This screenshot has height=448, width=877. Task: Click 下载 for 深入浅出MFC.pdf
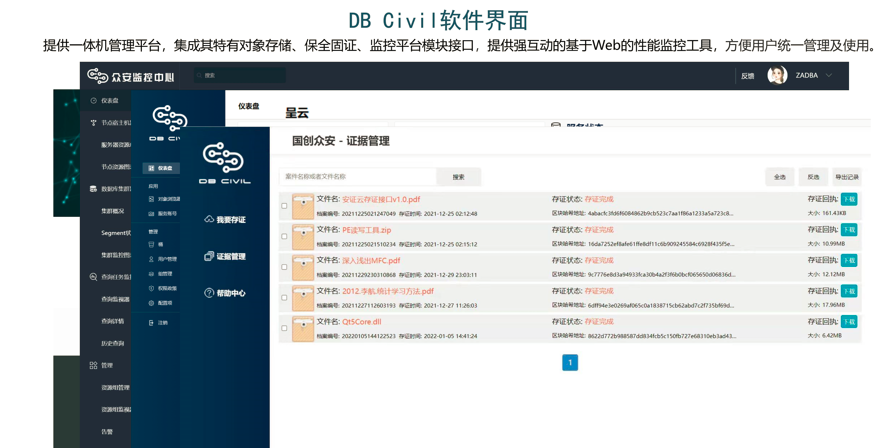pos(849,261)
